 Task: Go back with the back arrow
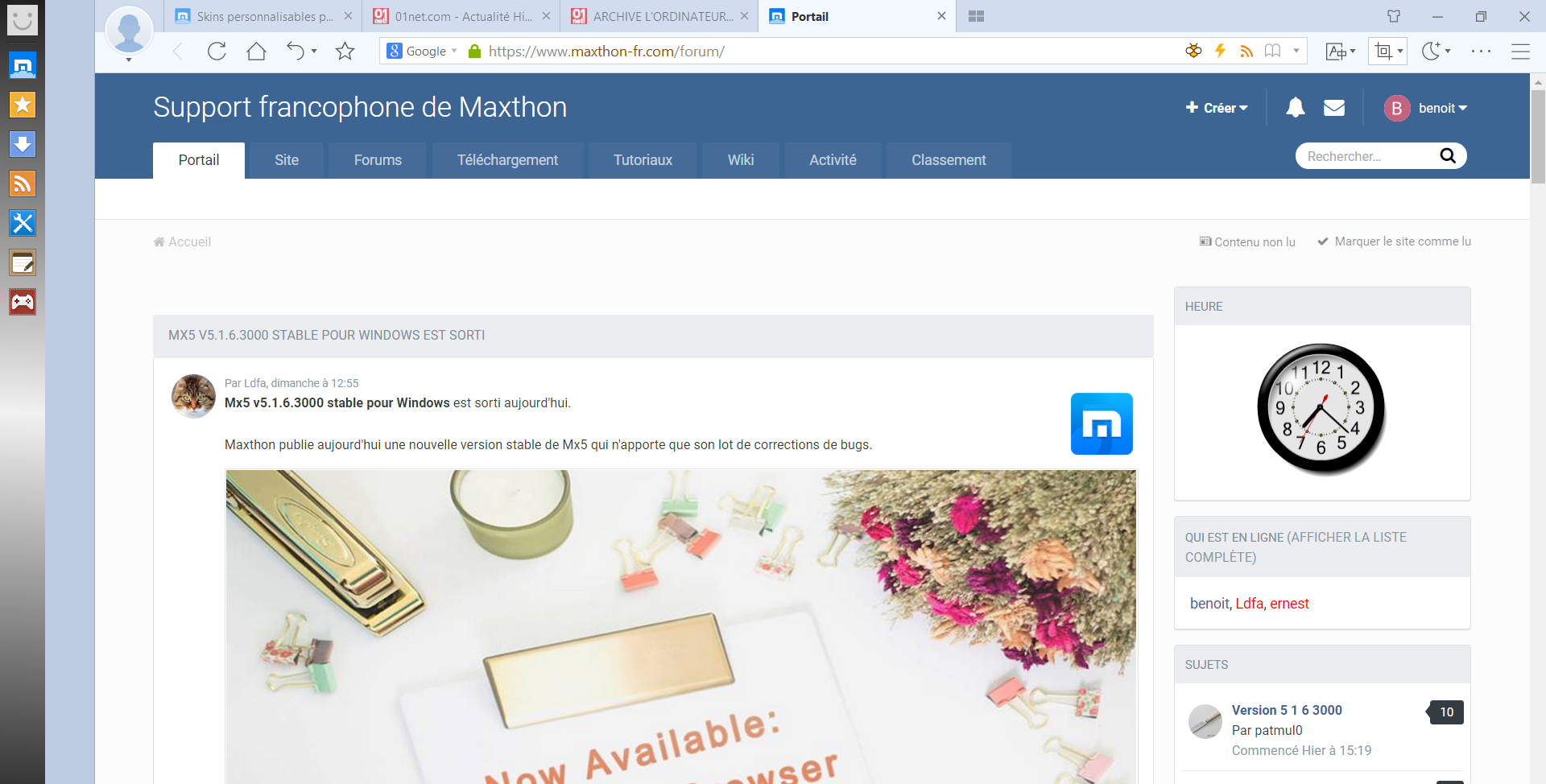[x=178, y=52]
